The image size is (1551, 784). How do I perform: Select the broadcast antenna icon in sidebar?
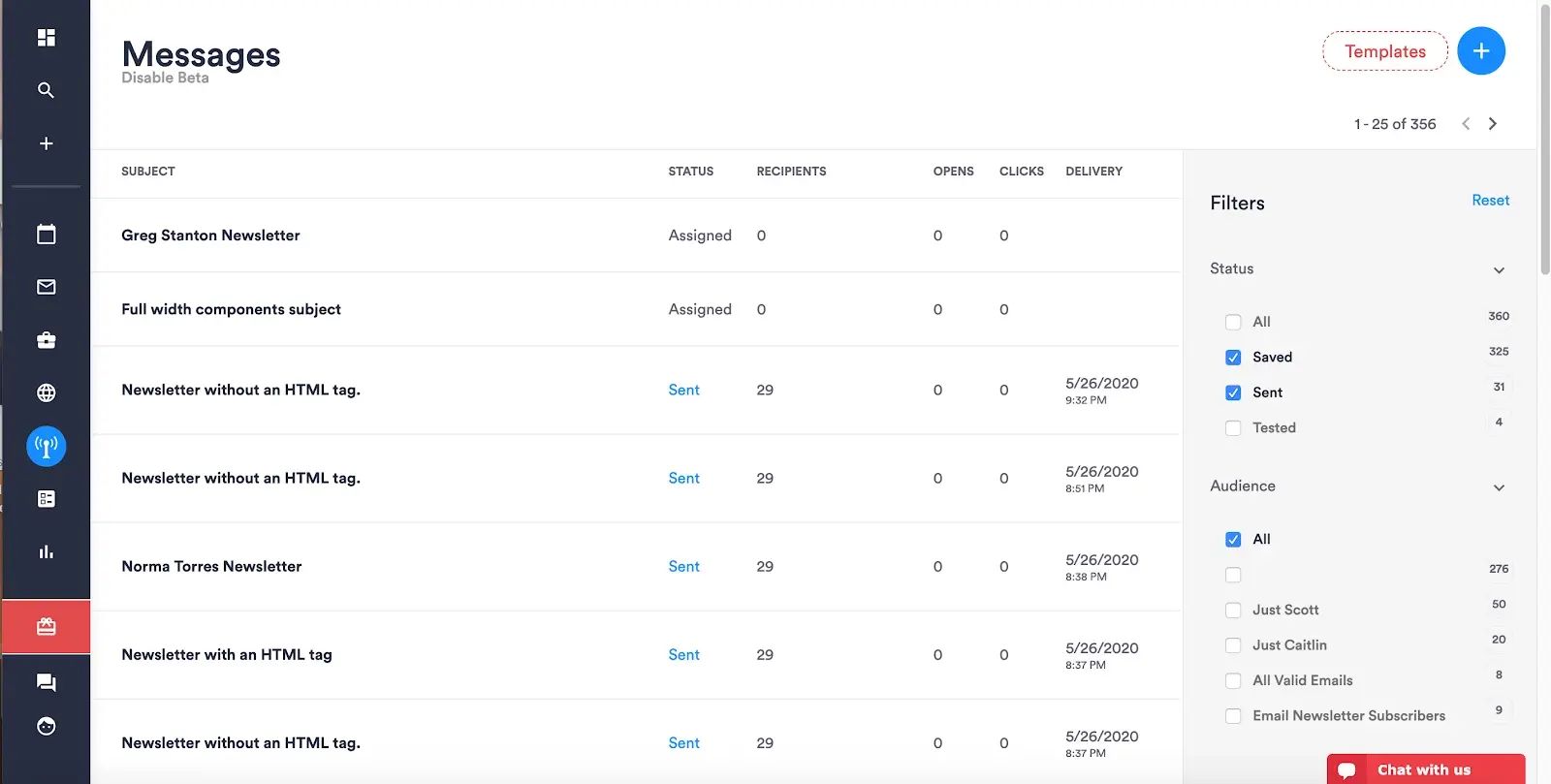(46, 446)
